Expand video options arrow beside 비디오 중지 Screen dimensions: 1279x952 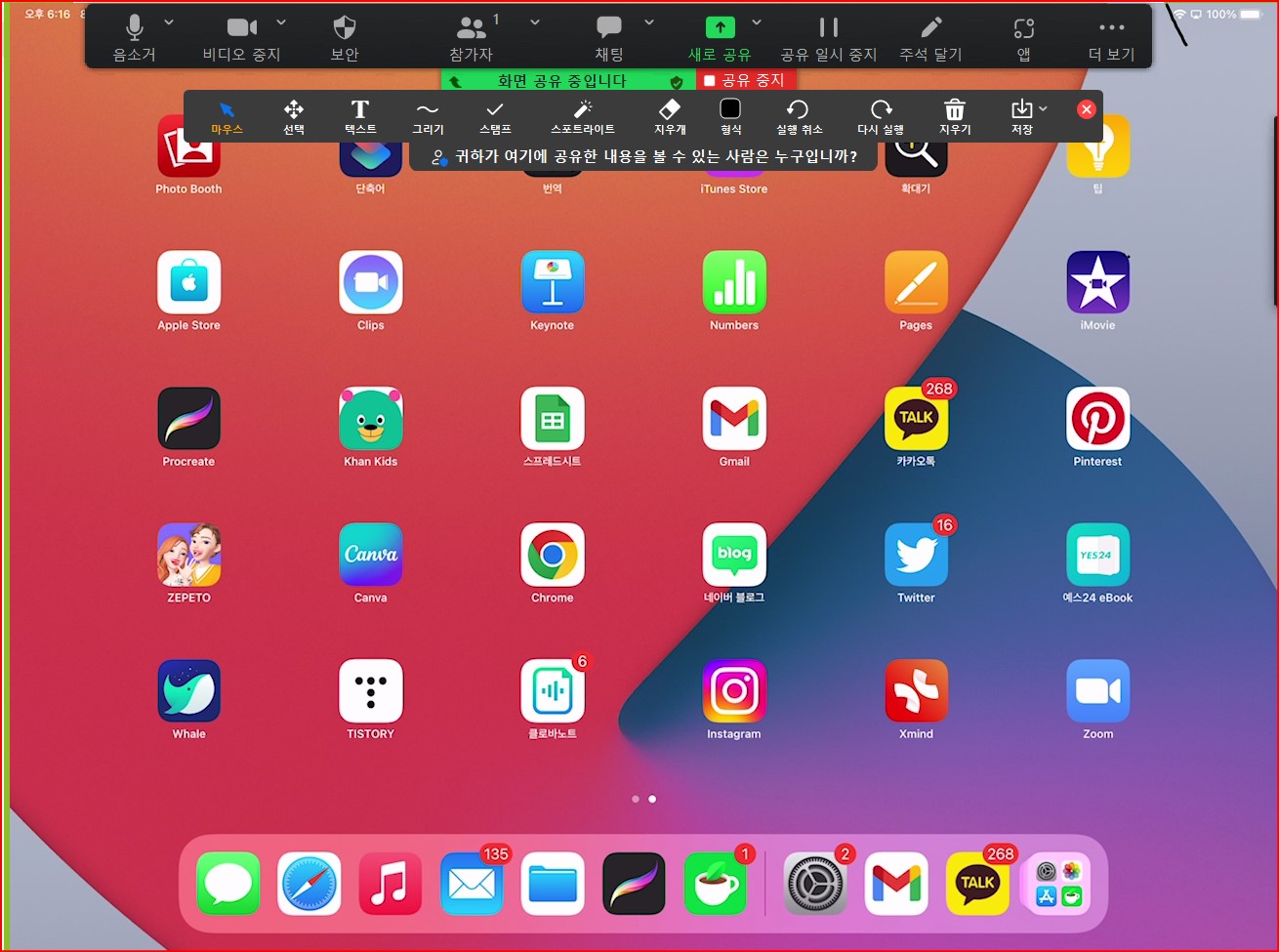pos(281,21)
